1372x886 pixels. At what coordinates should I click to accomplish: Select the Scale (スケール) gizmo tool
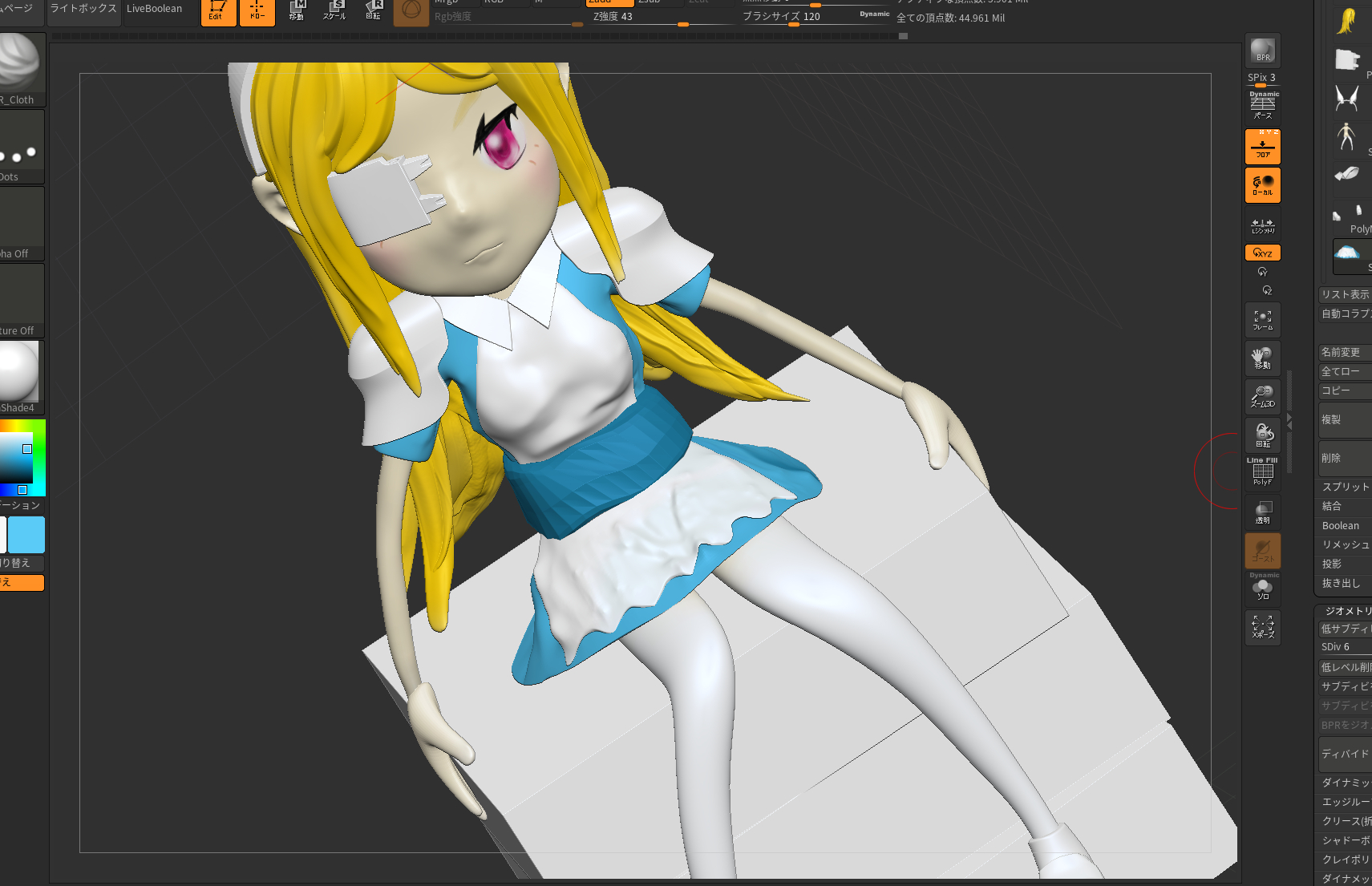tap(334, 11)
